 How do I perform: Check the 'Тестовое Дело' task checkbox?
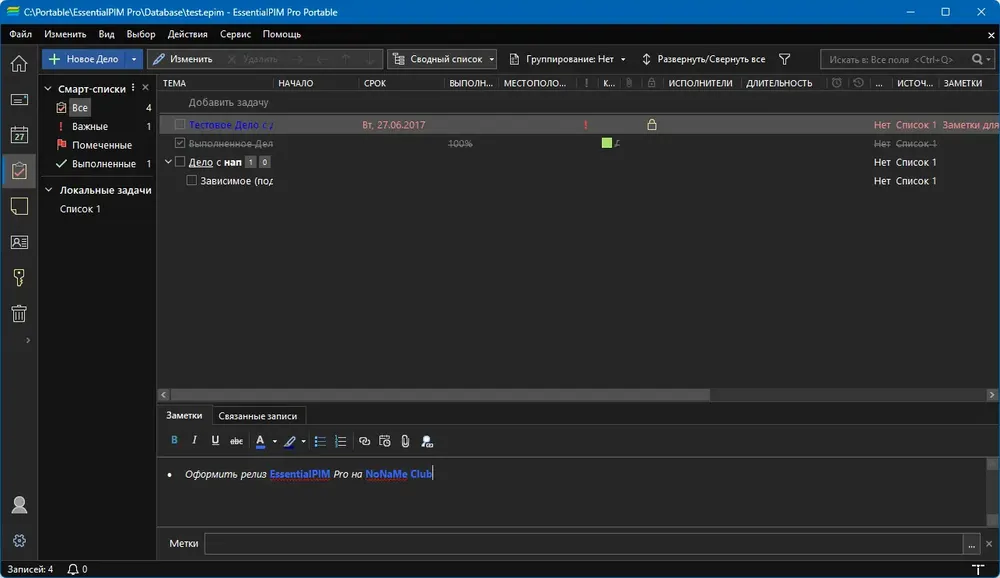pos(180,124)
